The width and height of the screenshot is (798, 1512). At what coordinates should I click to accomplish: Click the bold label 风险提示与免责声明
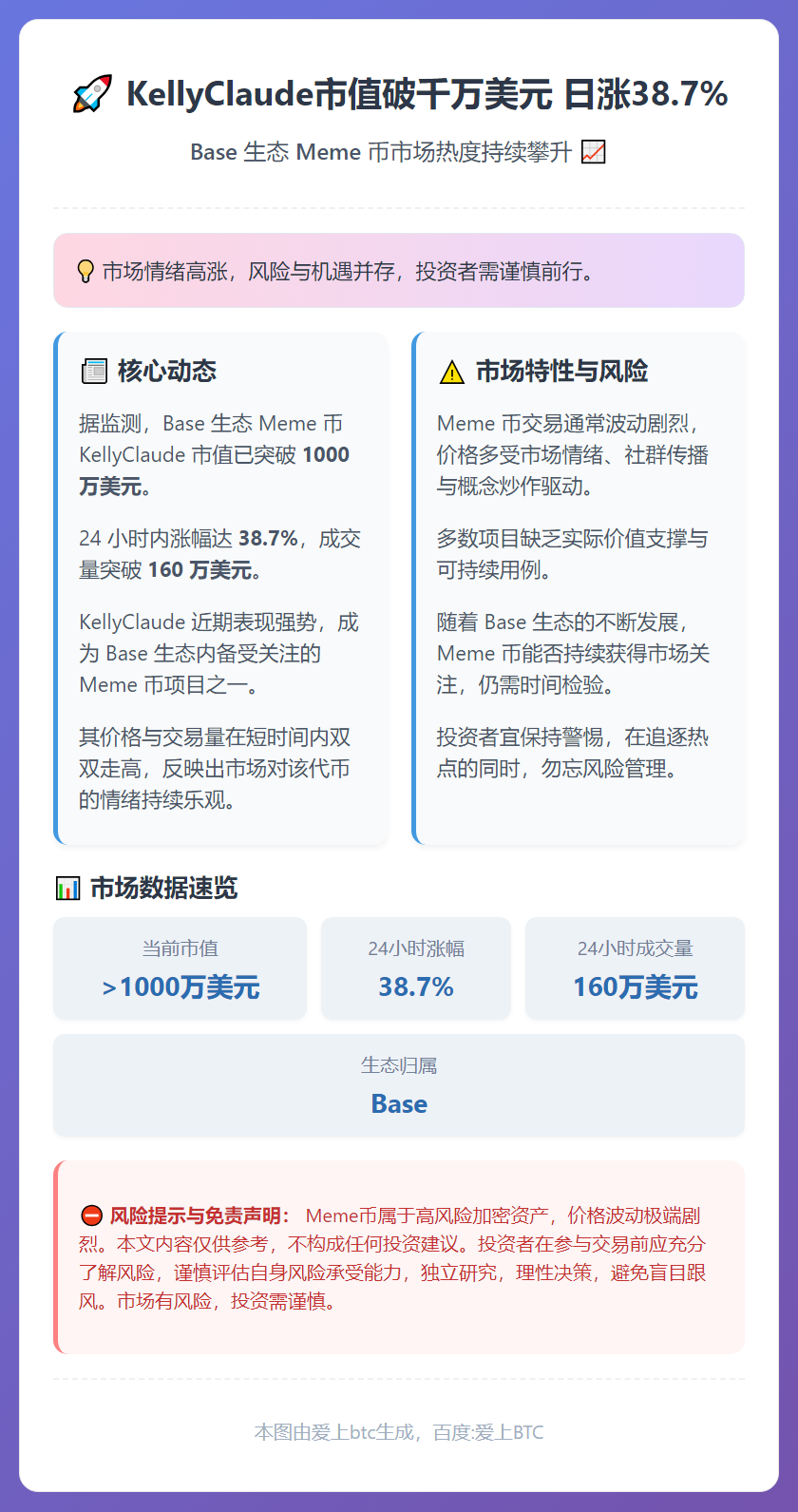[199, 1215]
